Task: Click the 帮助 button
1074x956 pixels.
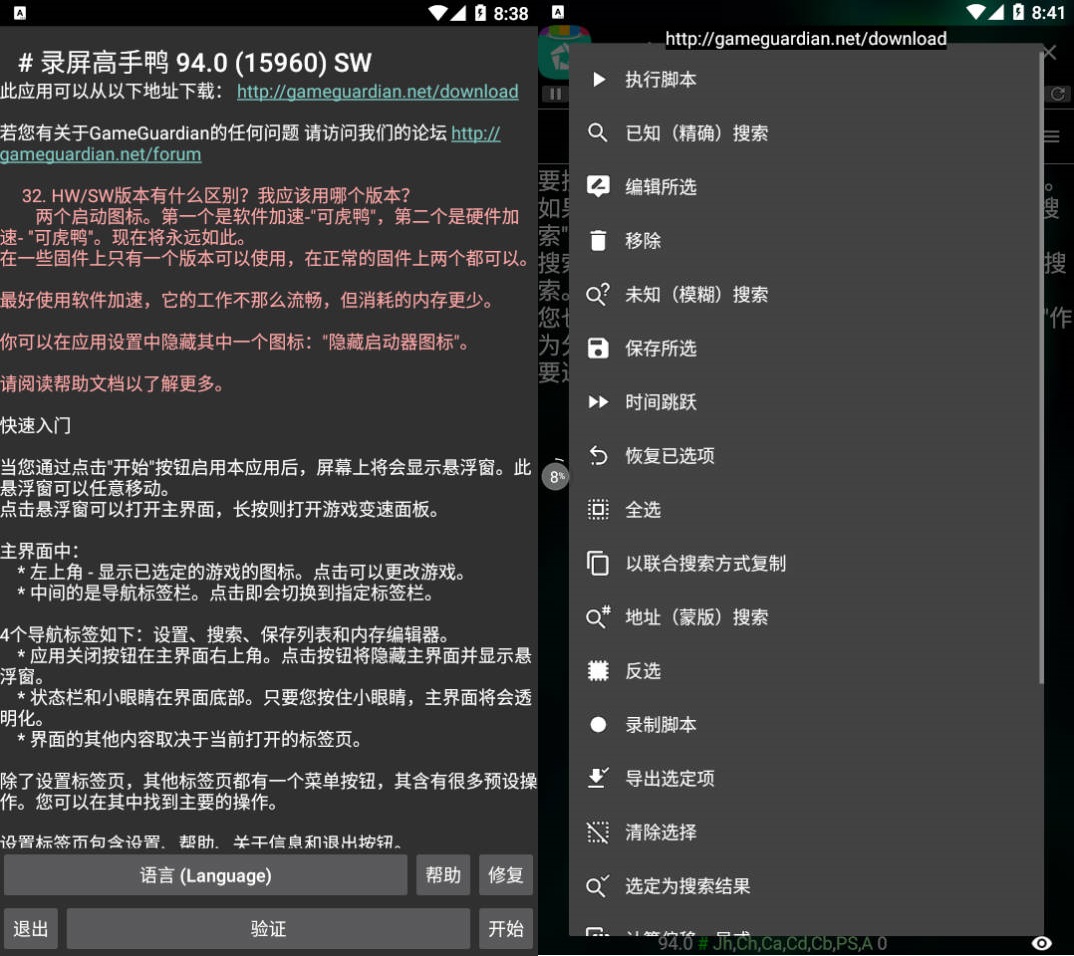Action: pyautogui.click(x=443, y=875)
